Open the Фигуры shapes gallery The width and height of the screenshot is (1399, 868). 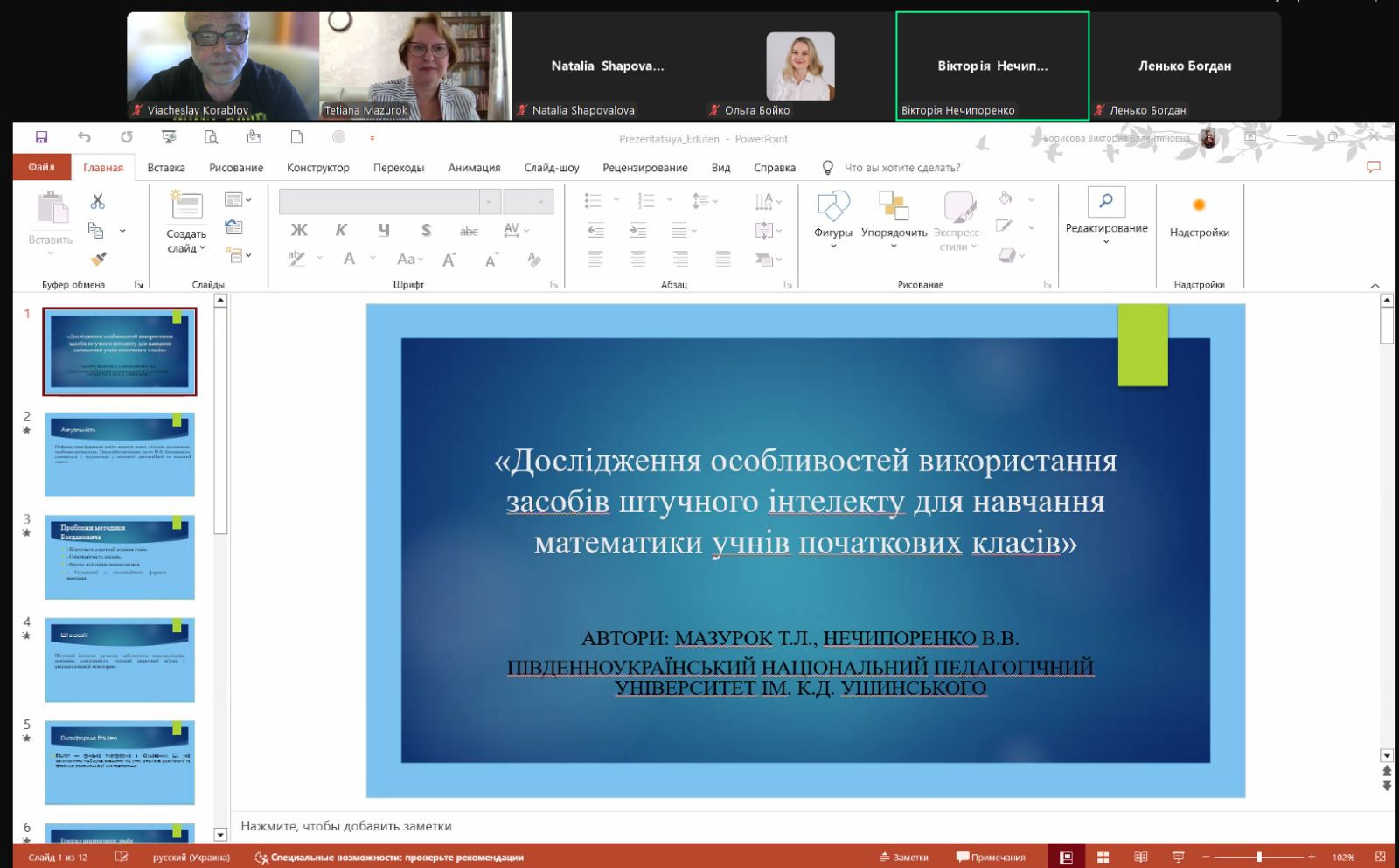832,217
